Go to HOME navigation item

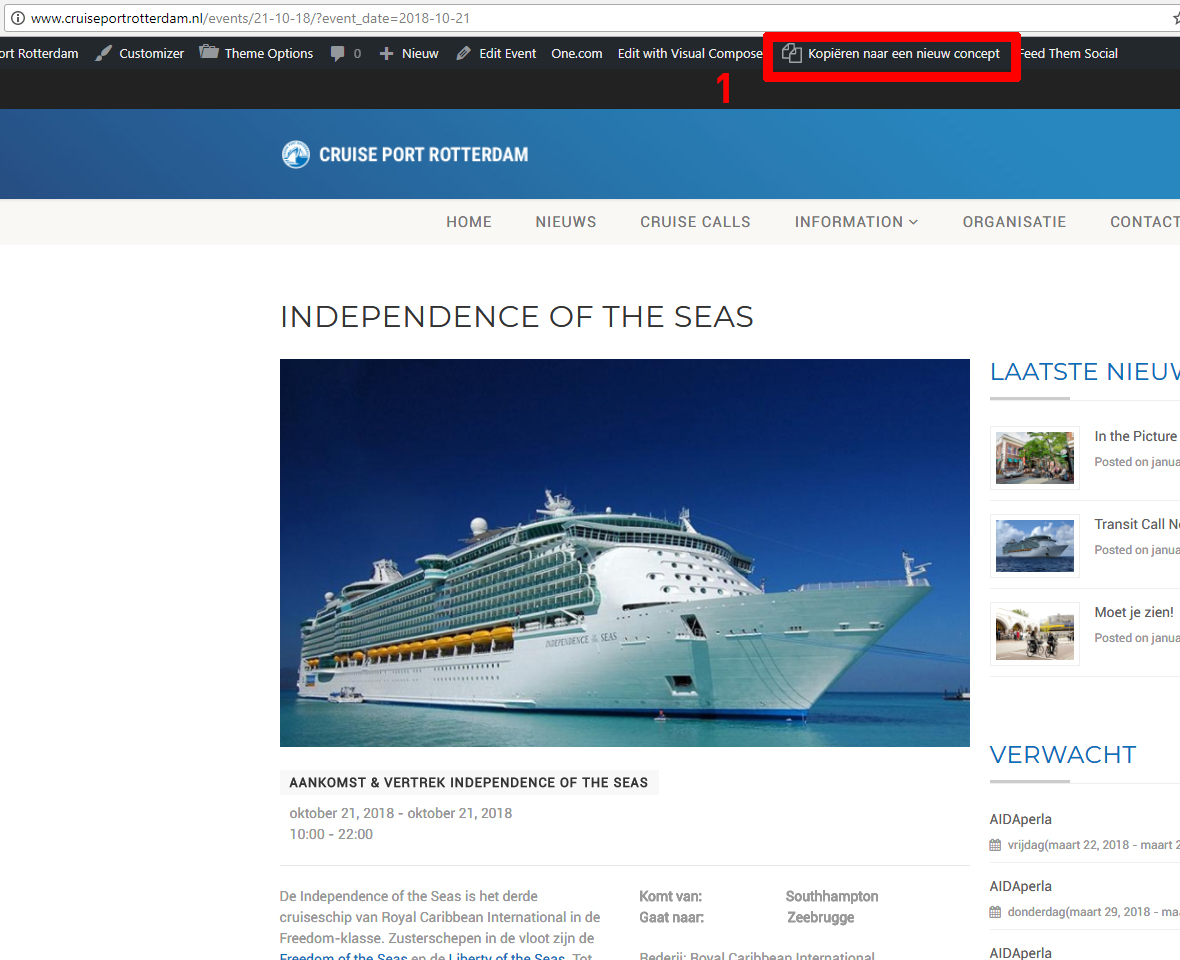469,222
